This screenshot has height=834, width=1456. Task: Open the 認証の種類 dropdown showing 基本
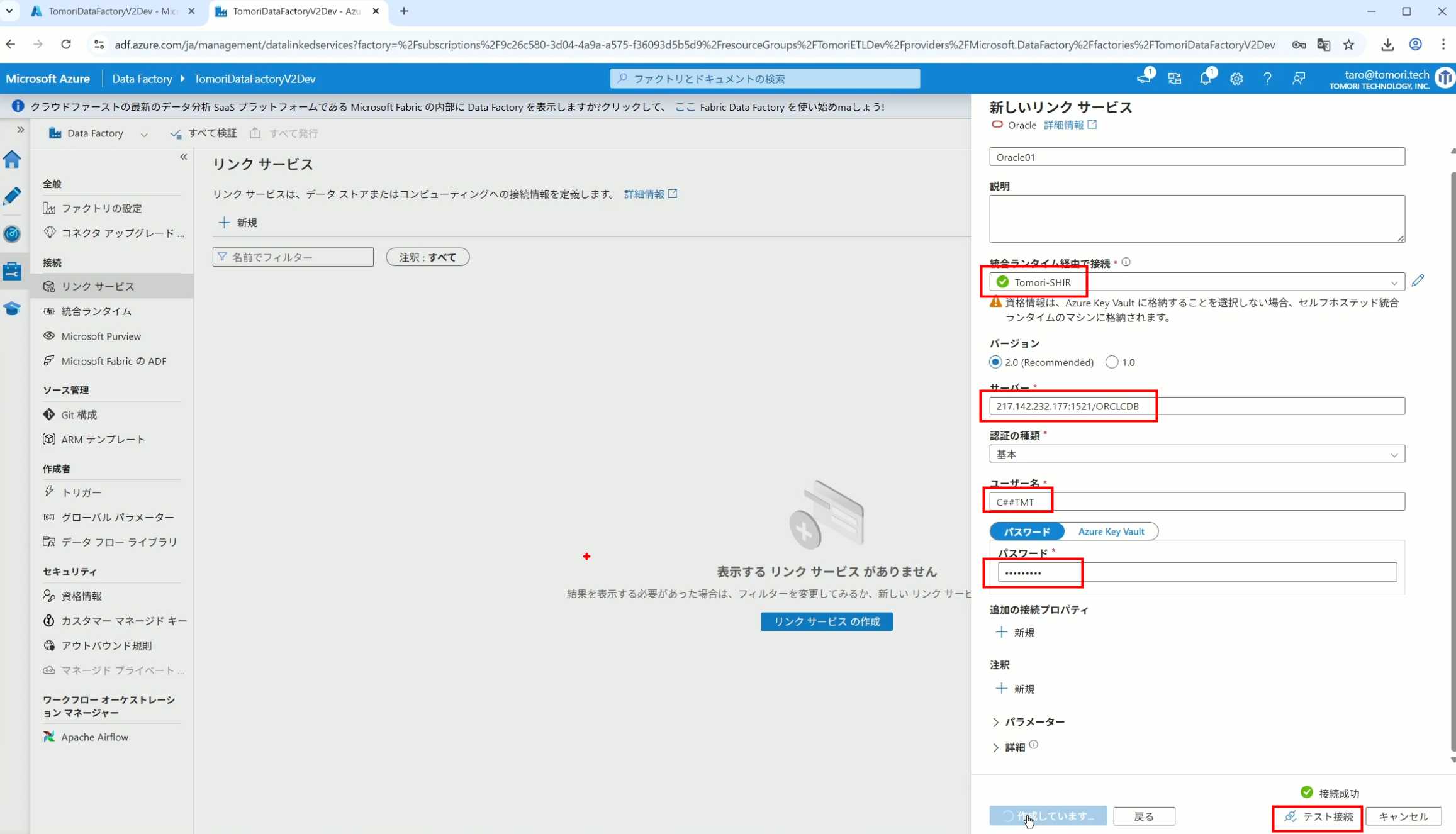click(x=1196, y=454)
